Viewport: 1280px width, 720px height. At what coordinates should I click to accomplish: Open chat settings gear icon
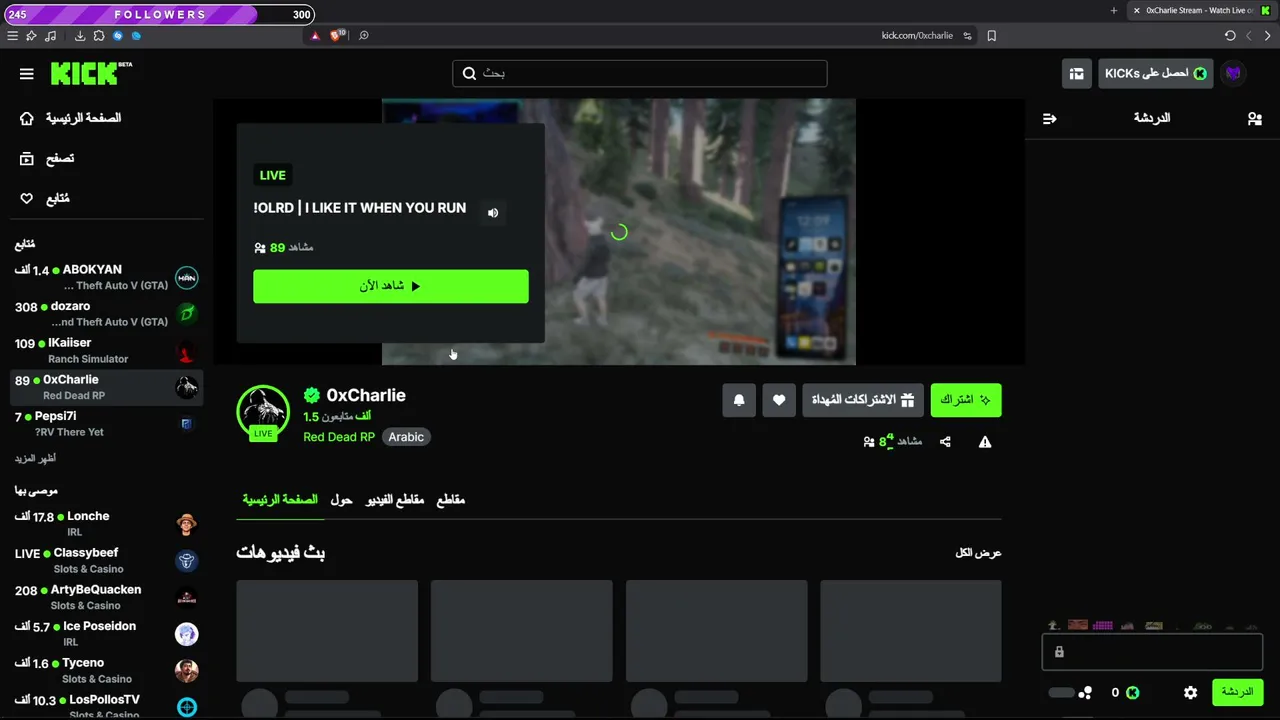(1190, 692)
